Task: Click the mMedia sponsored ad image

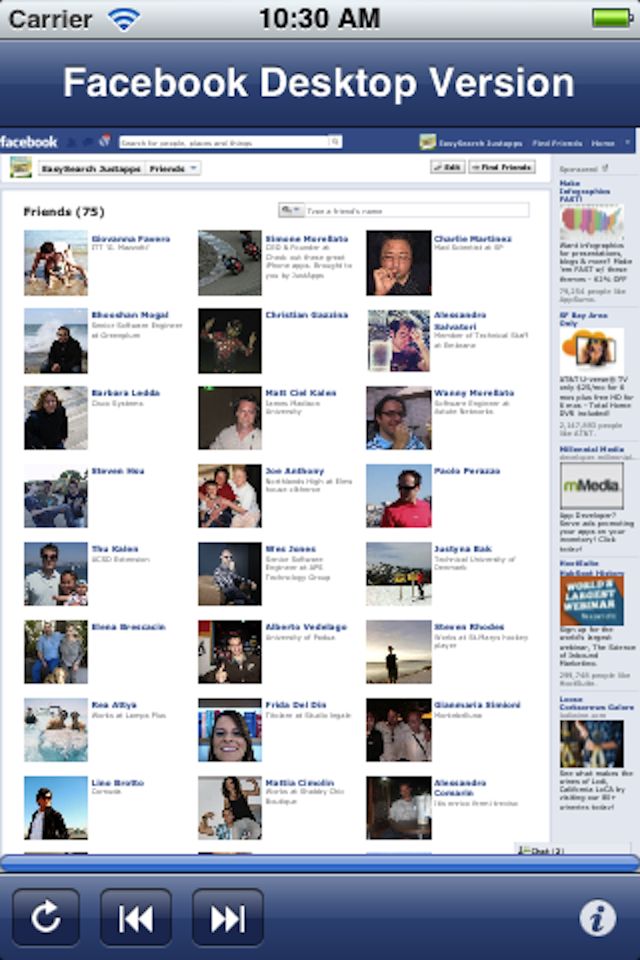Action: coord(592,485)
